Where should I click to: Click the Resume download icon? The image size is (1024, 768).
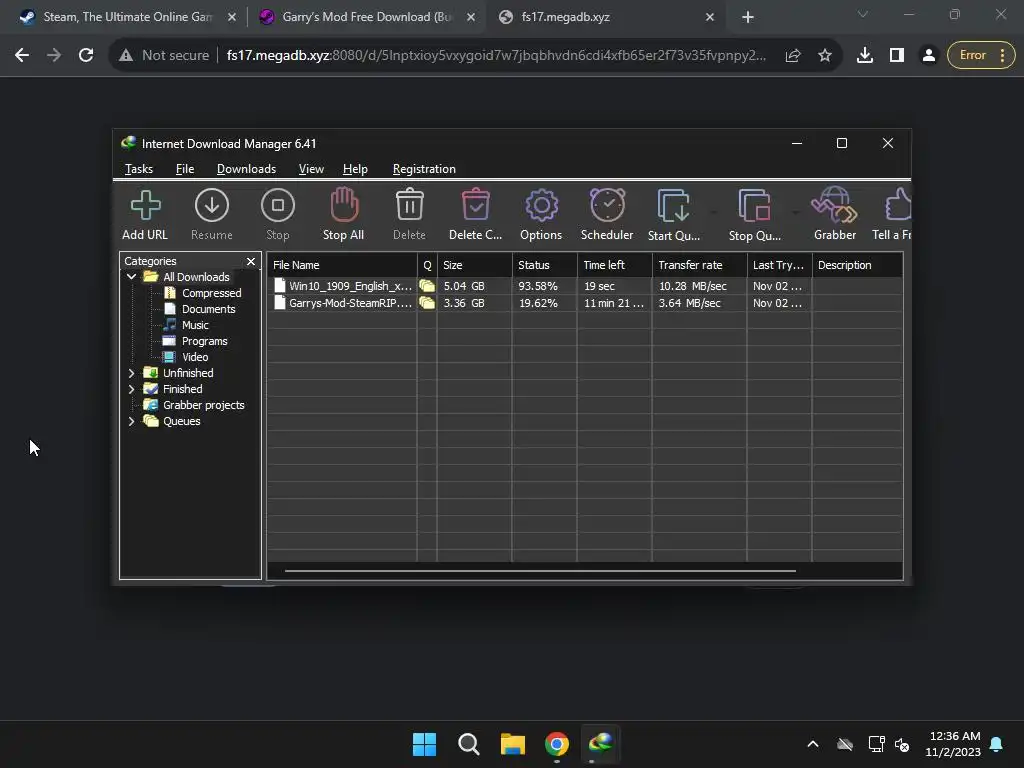coord(212,206)
